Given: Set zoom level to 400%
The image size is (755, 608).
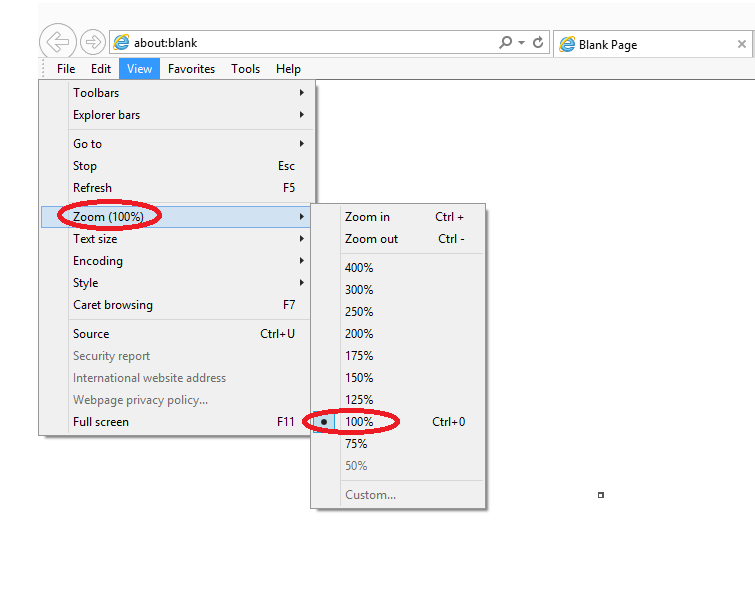Looking at the screenshot, I should (398, 268).
